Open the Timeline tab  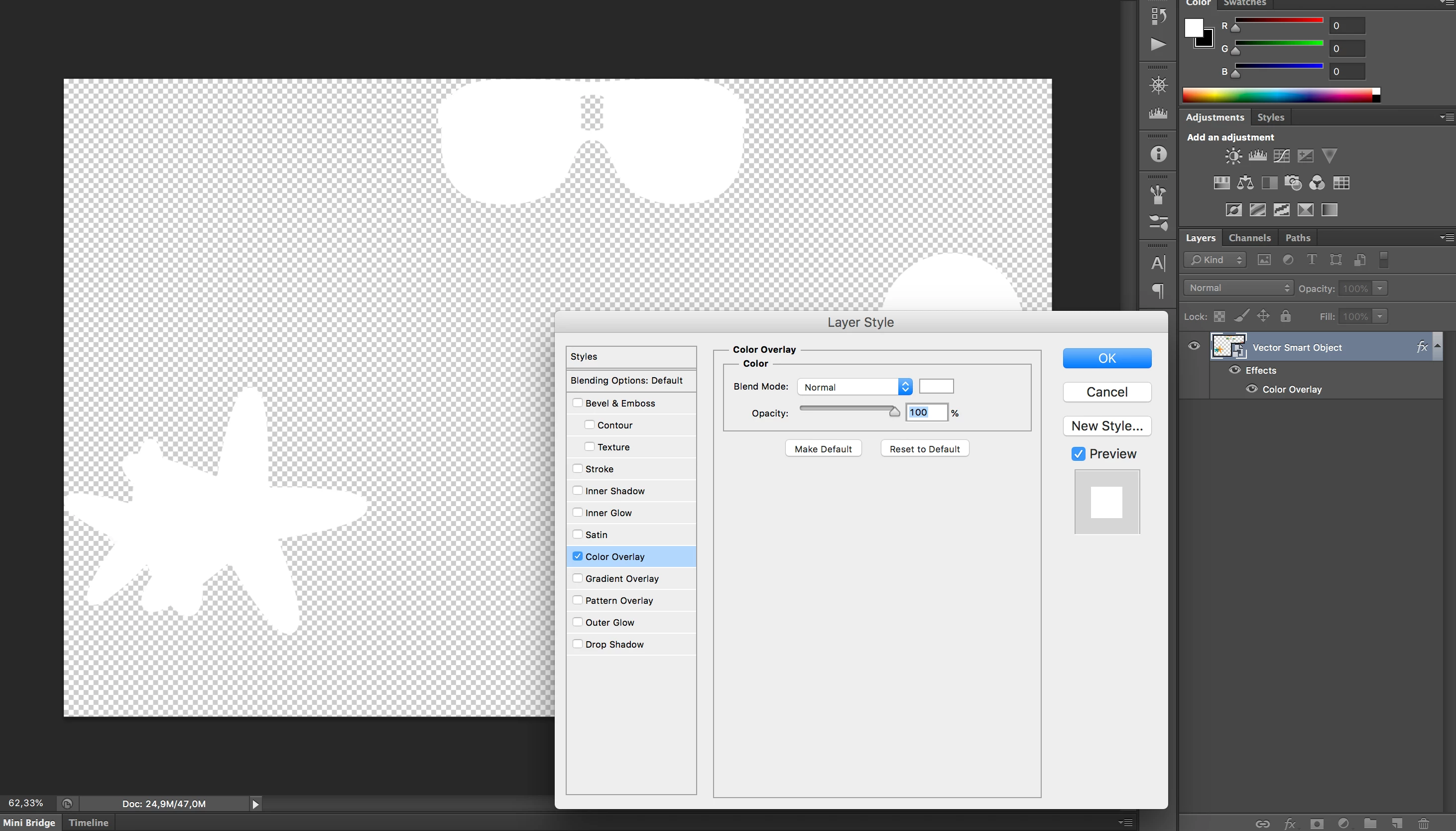pyautogui.click(x=89, y=823)
